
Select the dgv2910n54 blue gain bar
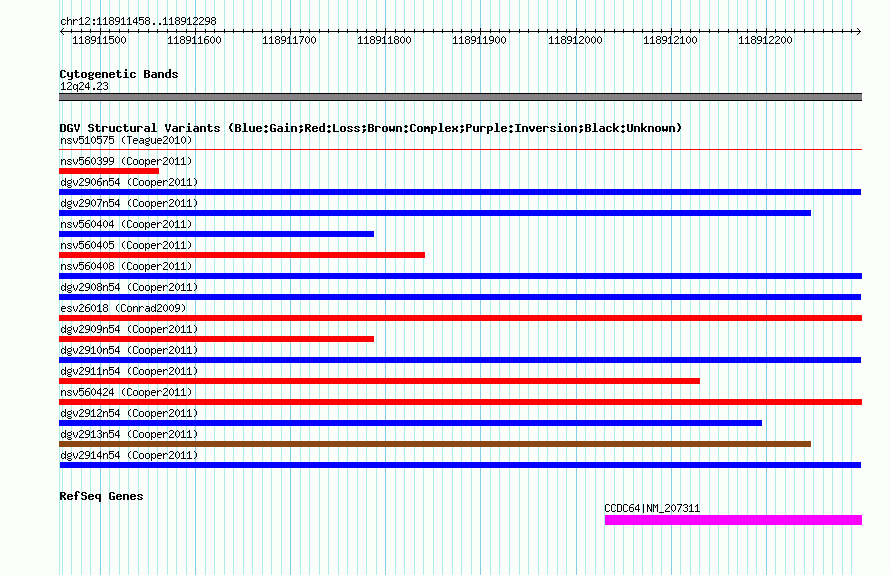tap(460, 360)
